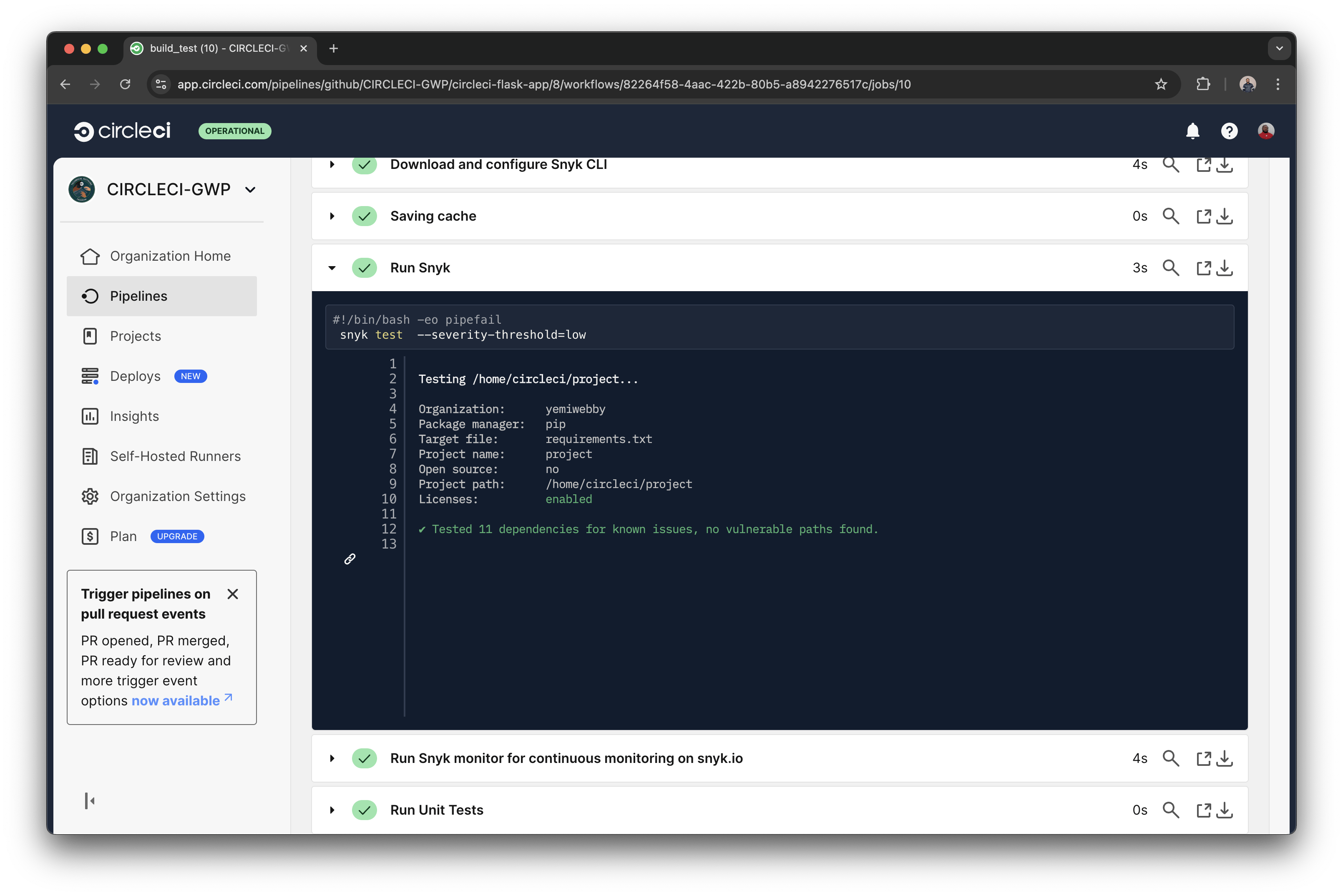Open Organization Settings in the sidebar
The height and width of the screenshot is (896, 1343).
coord(178,496)
